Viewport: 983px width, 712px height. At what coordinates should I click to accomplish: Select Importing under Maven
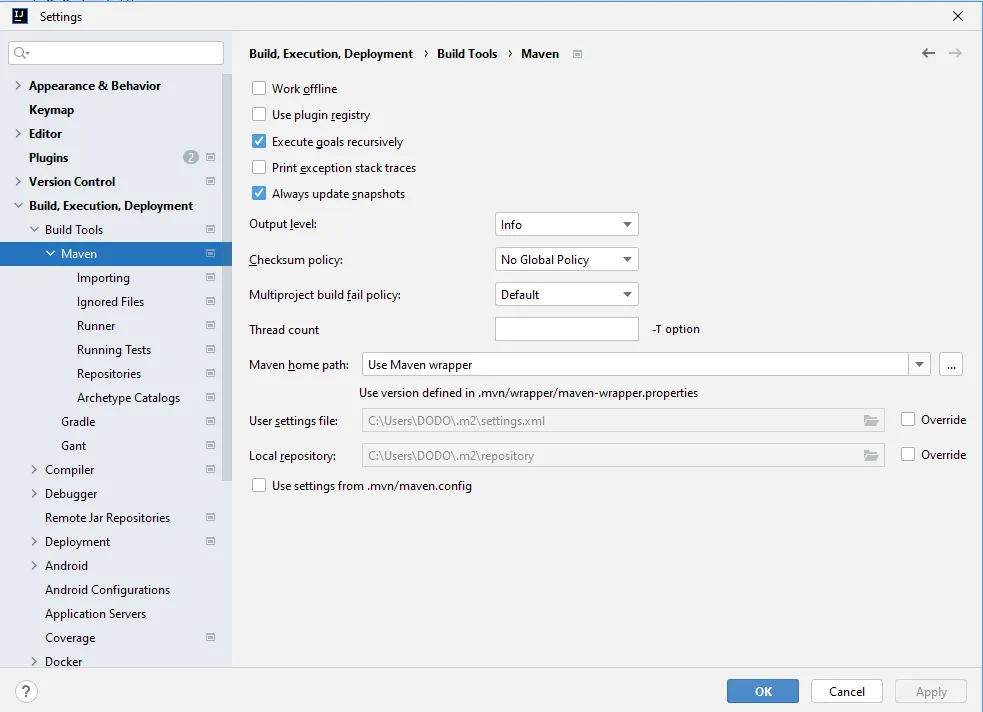[x=103, y=278]
